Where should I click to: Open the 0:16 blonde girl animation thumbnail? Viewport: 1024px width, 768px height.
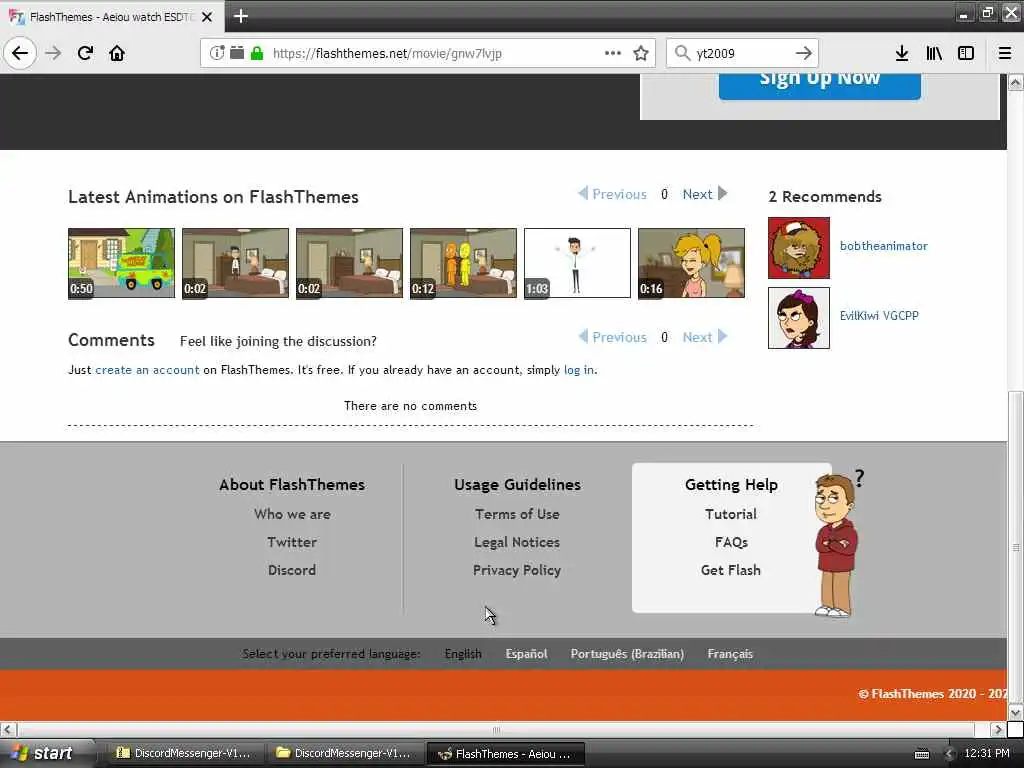click(x=691, y=263)
